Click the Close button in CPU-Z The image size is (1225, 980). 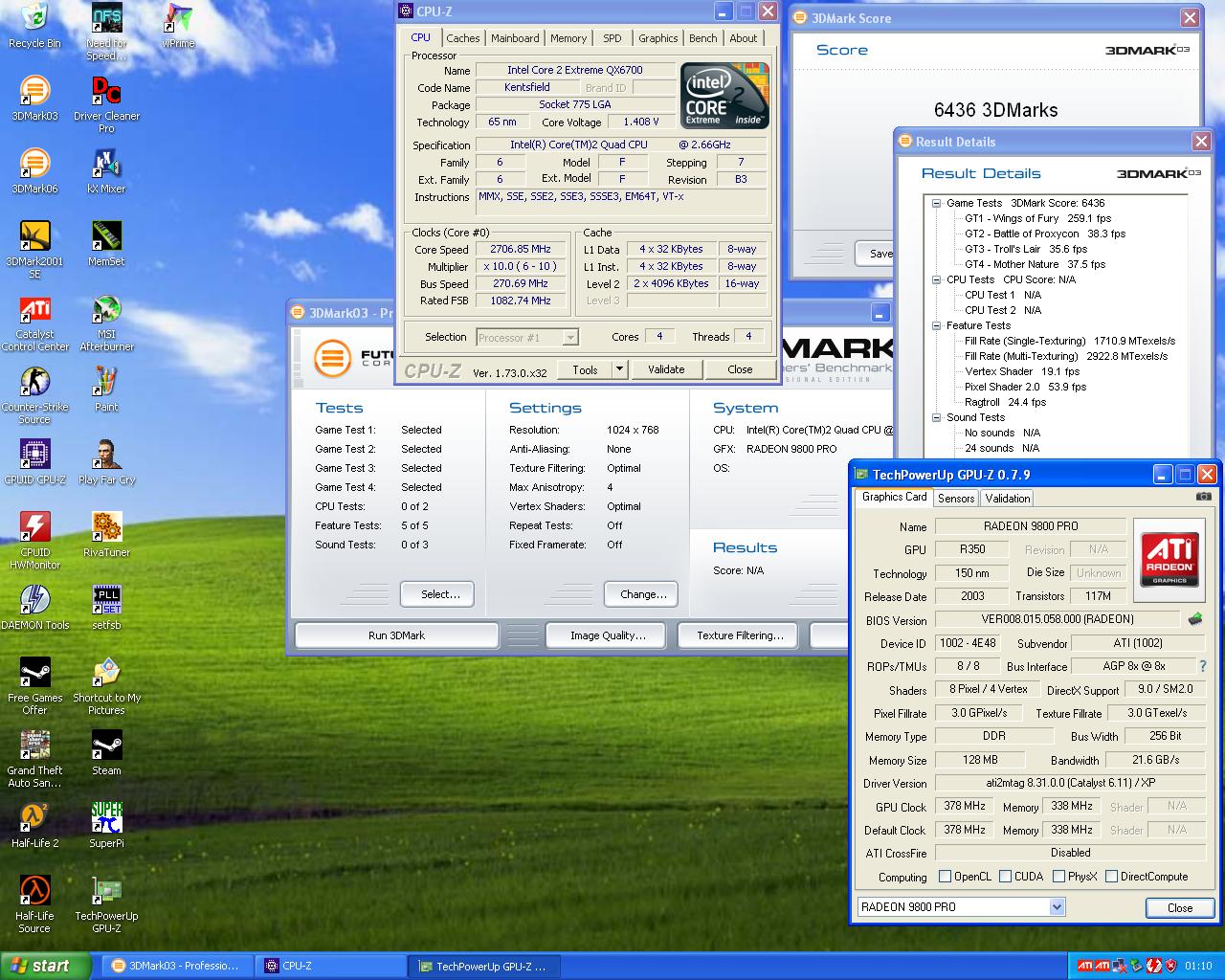click(x=740, y=369)
